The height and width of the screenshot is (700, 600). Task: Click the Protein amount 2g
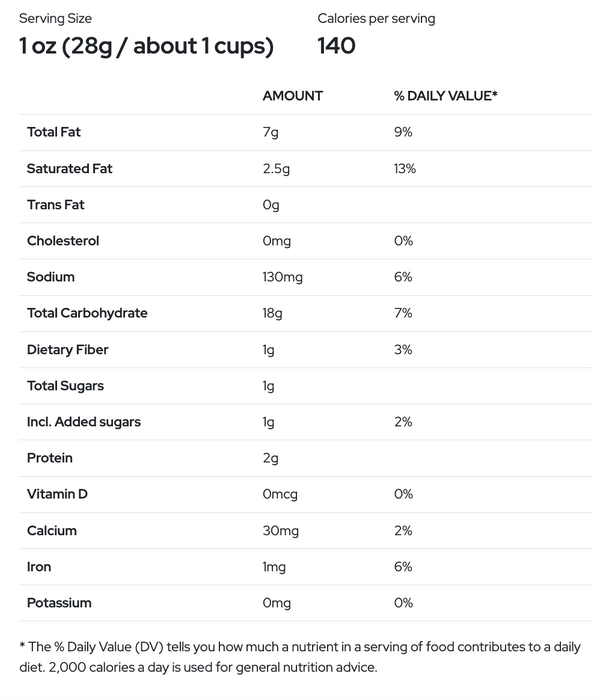pyautogui.click(x=270, y=458)
